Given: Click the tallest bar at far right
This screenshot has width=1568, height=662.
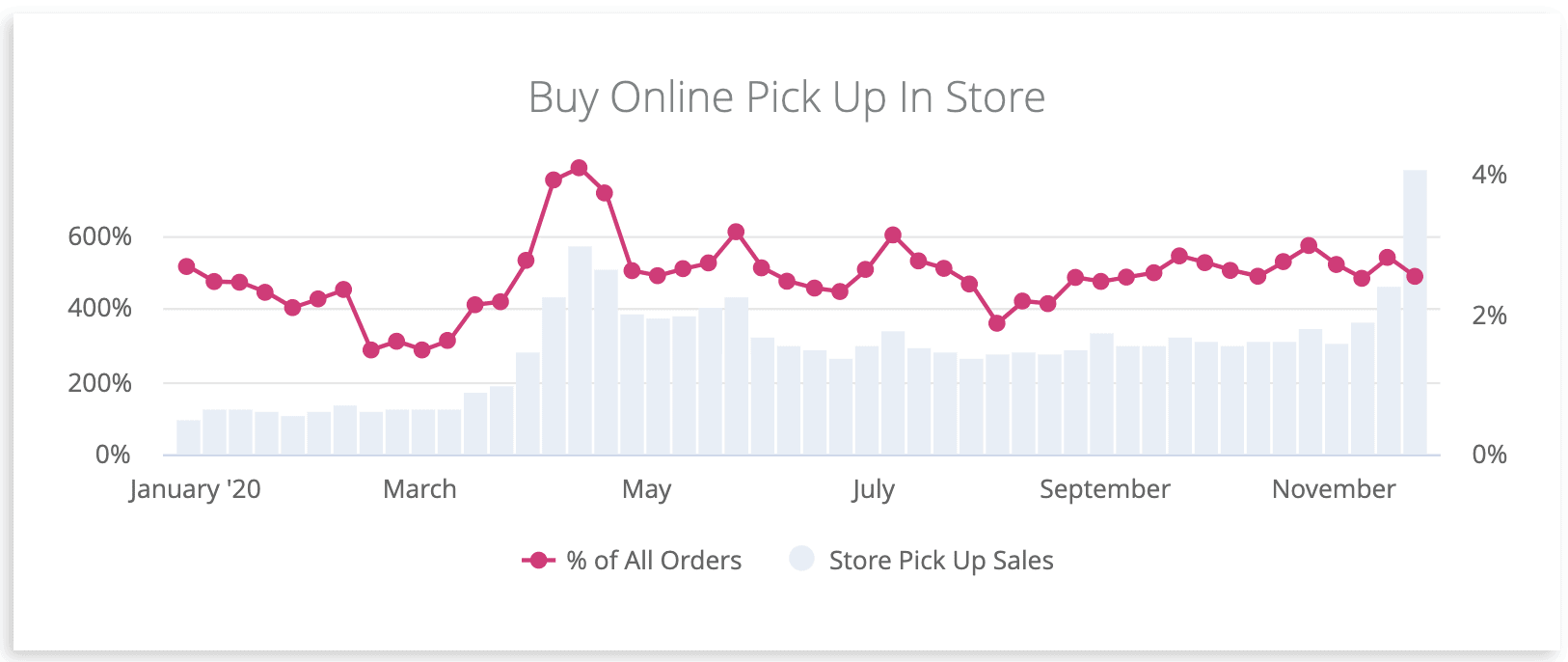Looking at the screenshot, I should (x=1415, y=313).
